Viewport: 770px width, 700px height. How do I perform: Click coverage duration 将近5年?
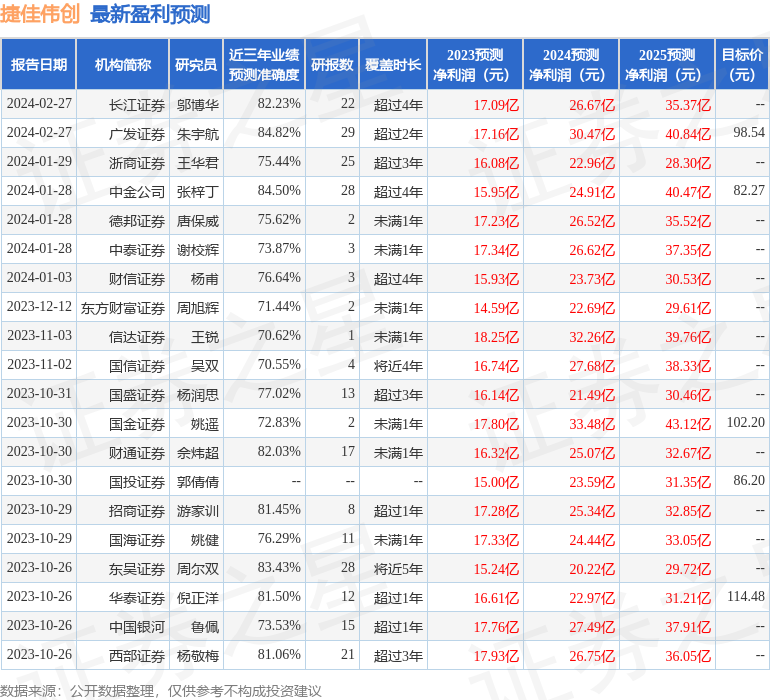click(x=398, y=568)
